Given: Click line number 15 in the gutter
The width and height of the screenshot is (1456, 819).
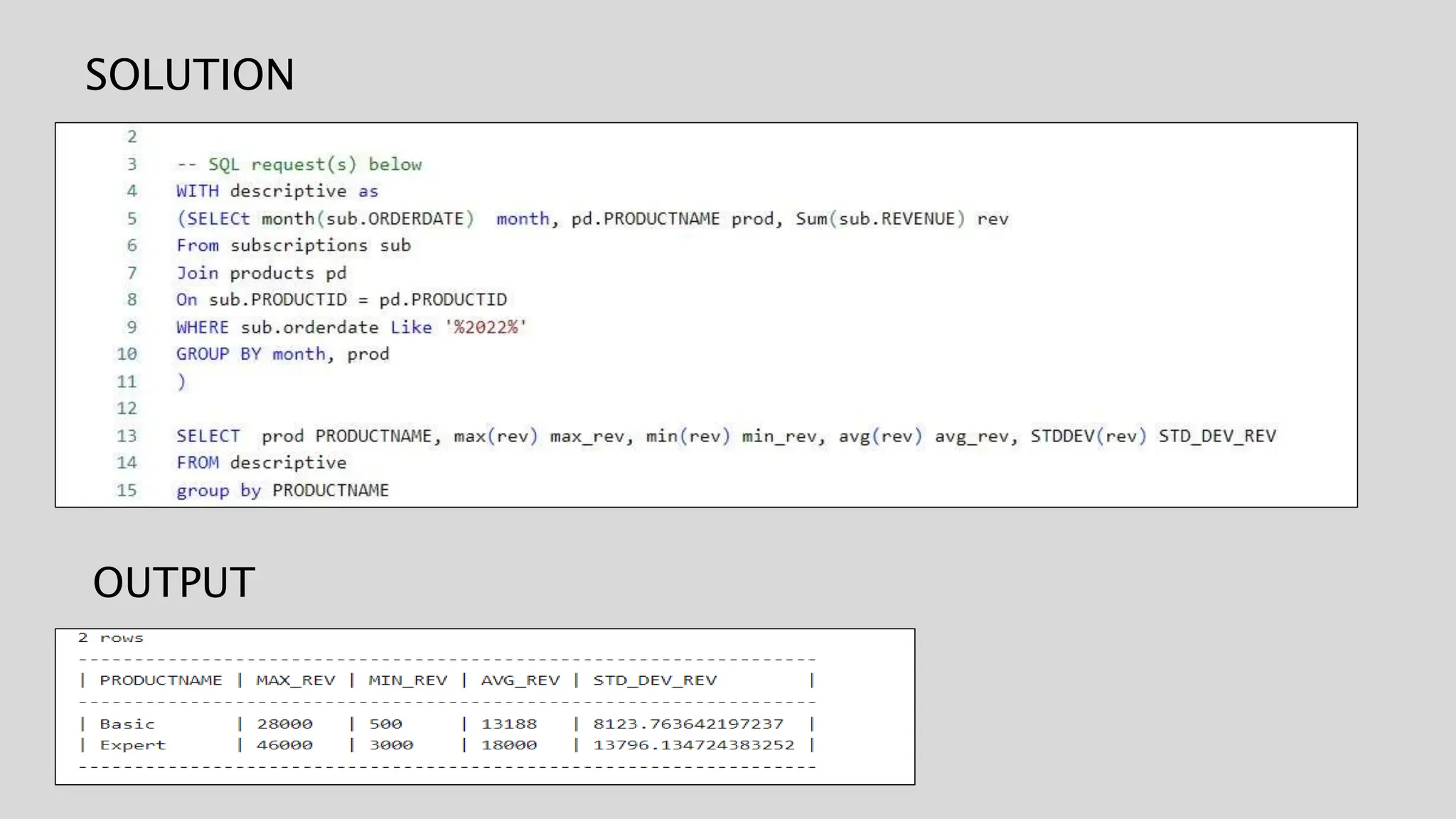Looking at the screenshot, I should (127, 491).
